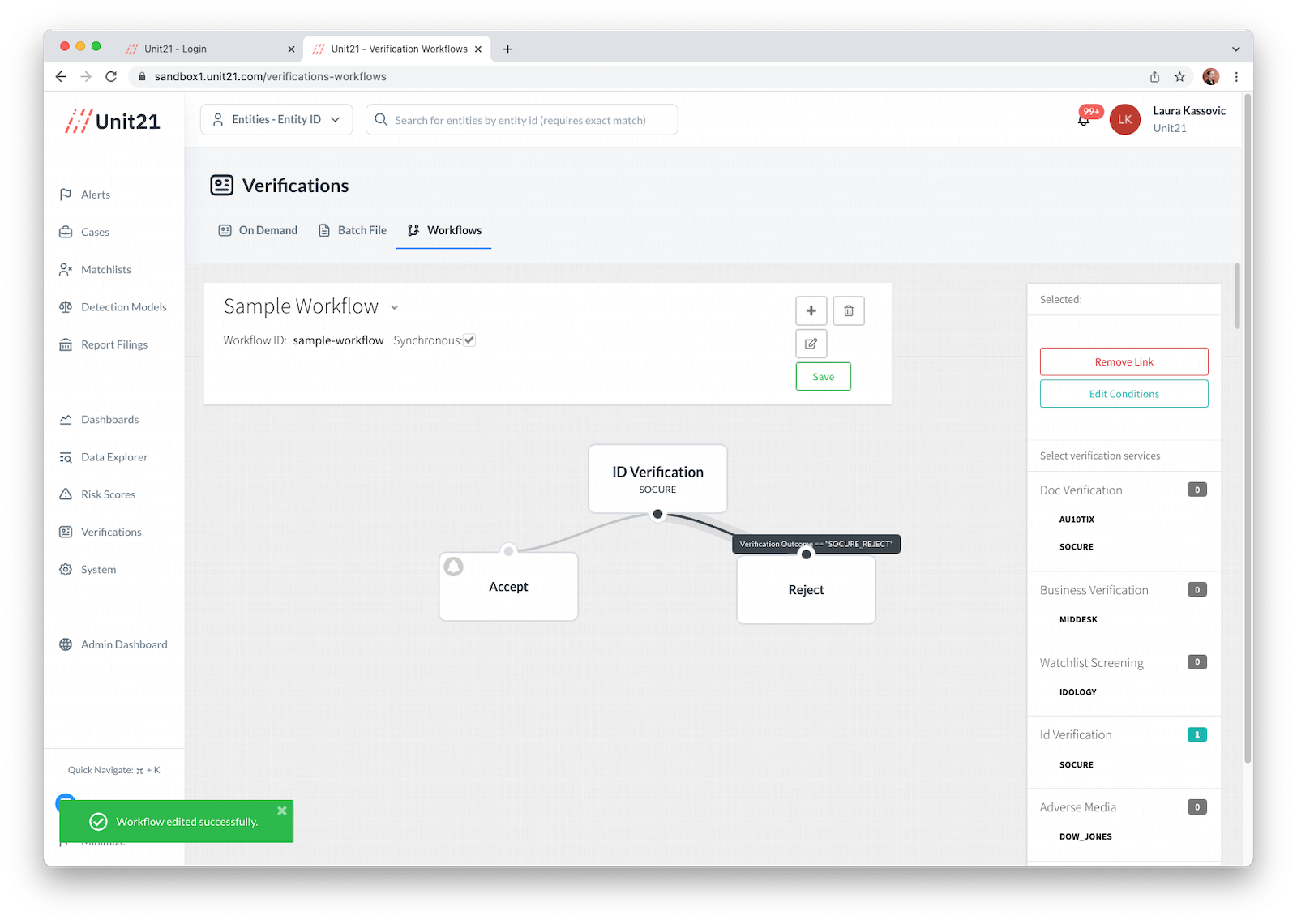Screen dimensions: 1297x924
Task: Select SOCURE under Id Verification
Action: (1077, 764)
